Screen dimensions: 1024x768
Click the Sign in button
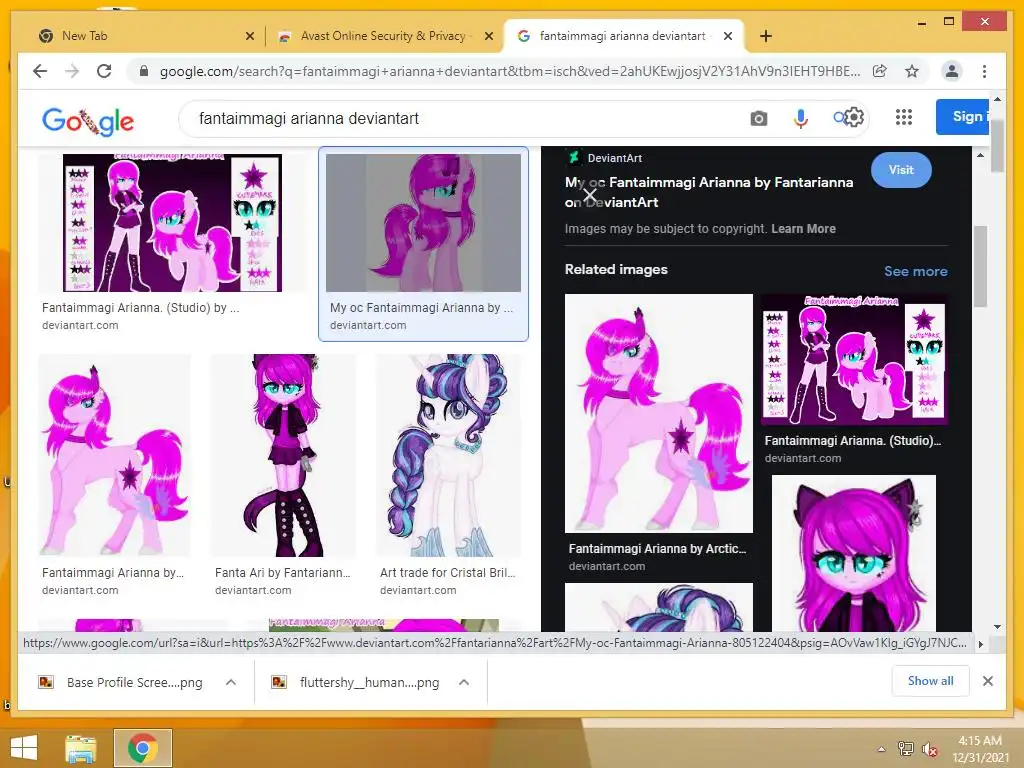[963, 117]
